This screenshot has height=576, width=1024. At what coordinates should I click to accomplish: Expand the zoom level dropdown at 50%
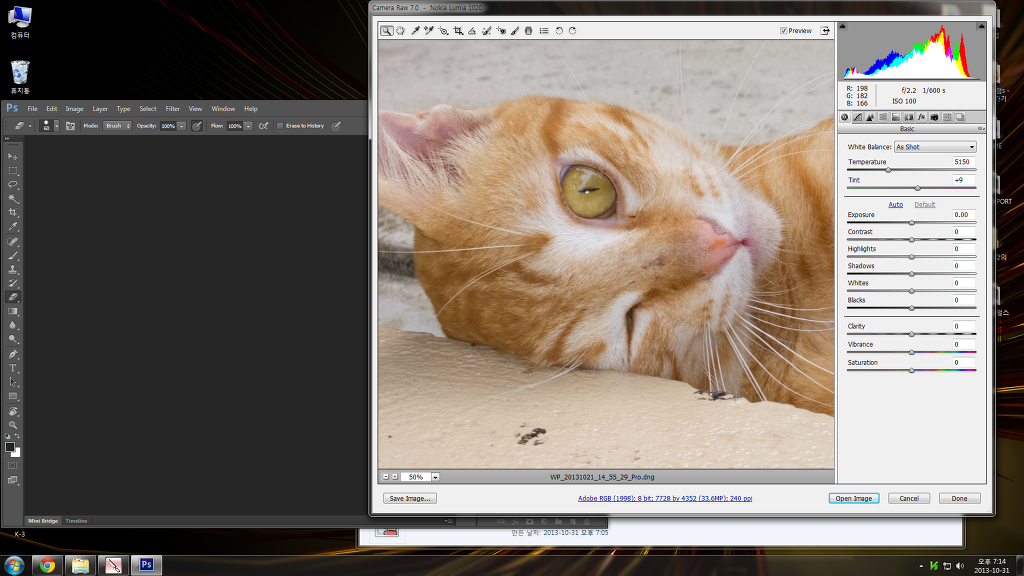[435, 477]
